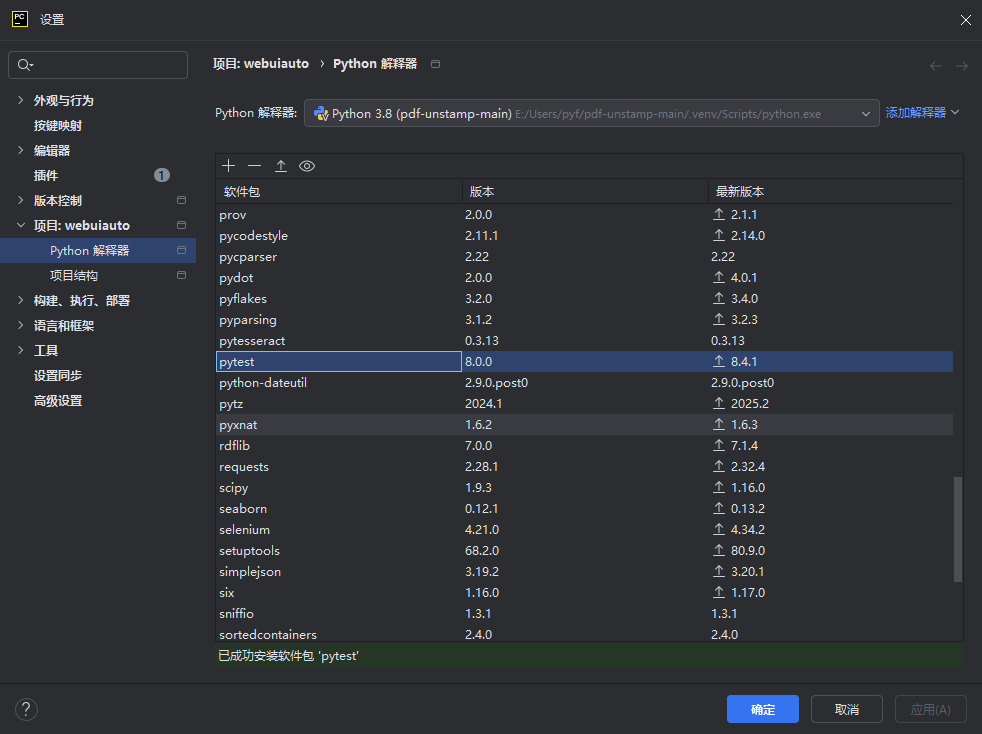
Task: Click the help question mark icon
Action: [x=26, y=710]
